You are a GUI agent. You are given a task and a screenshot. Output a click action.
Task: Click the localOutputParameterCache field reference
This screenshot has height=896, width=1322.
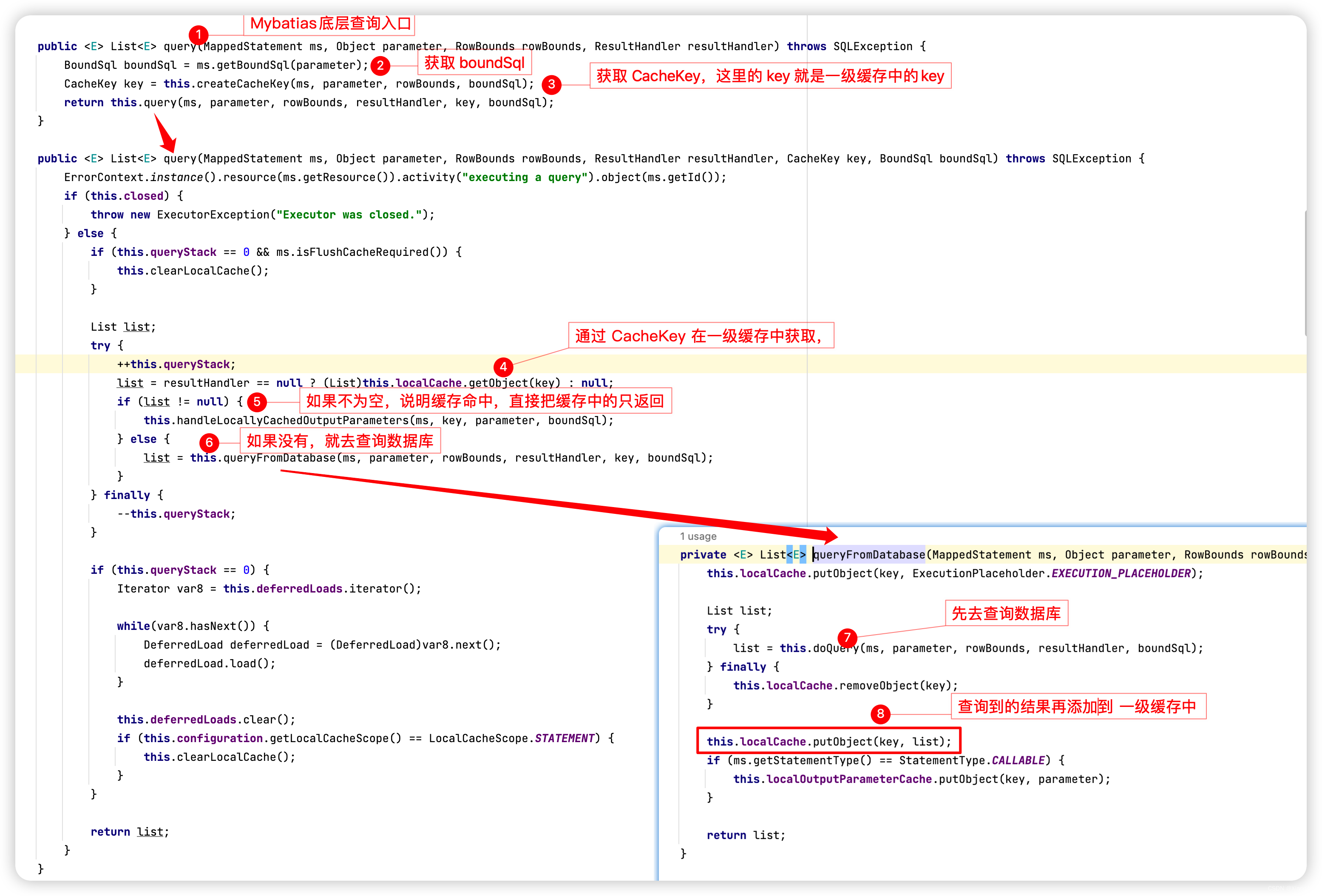coord(849,779)
